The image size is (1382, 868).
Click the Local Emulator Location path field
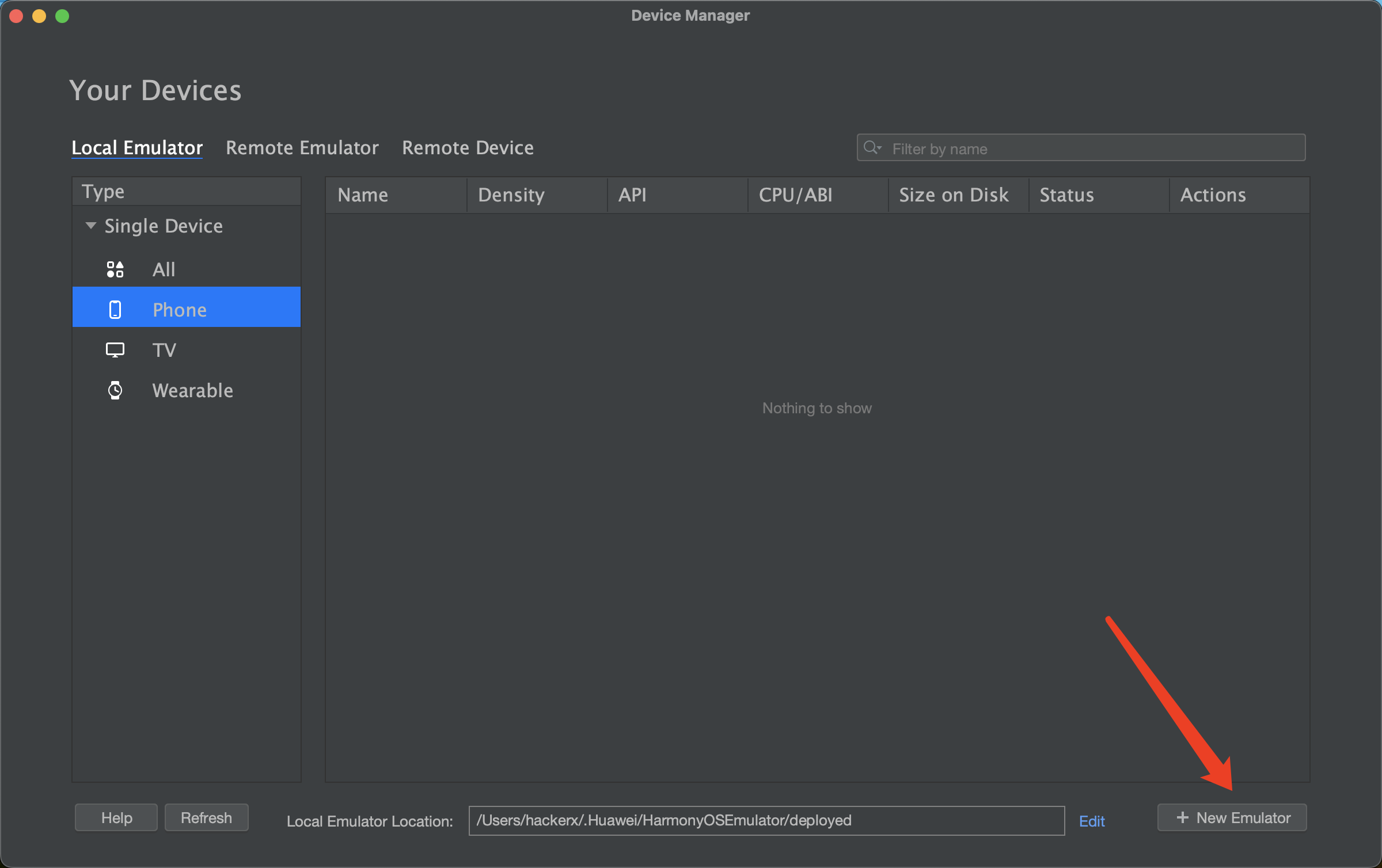(766, 820)
